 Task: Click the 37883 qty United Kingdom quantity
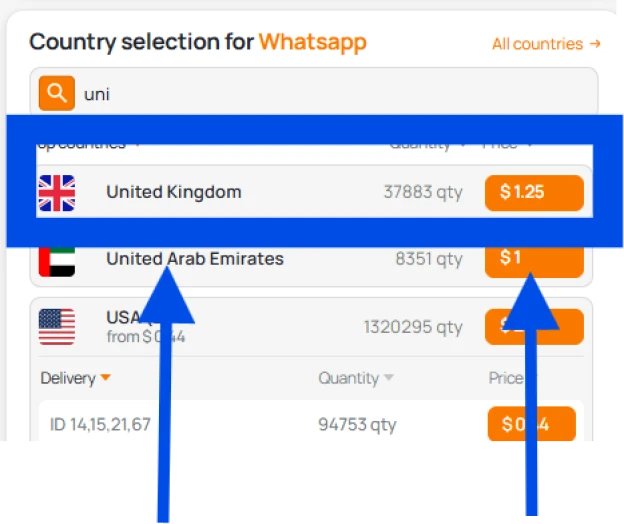(x=423, y=192)
